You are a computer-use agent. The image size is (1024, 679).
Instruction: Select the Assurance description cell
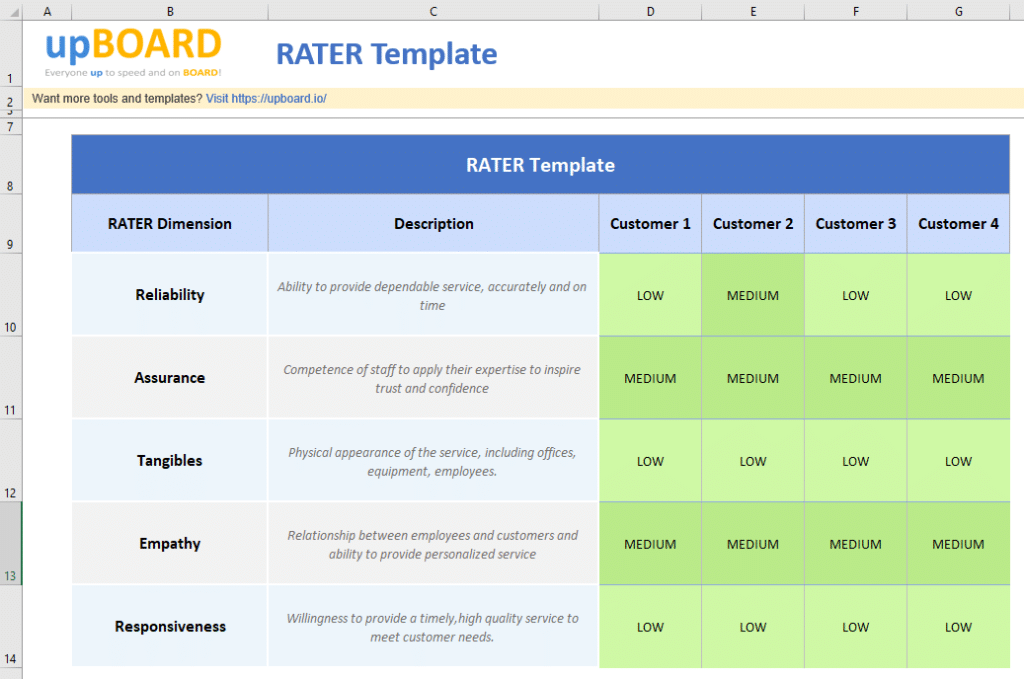pyautogui.click(x=433, y=377)
